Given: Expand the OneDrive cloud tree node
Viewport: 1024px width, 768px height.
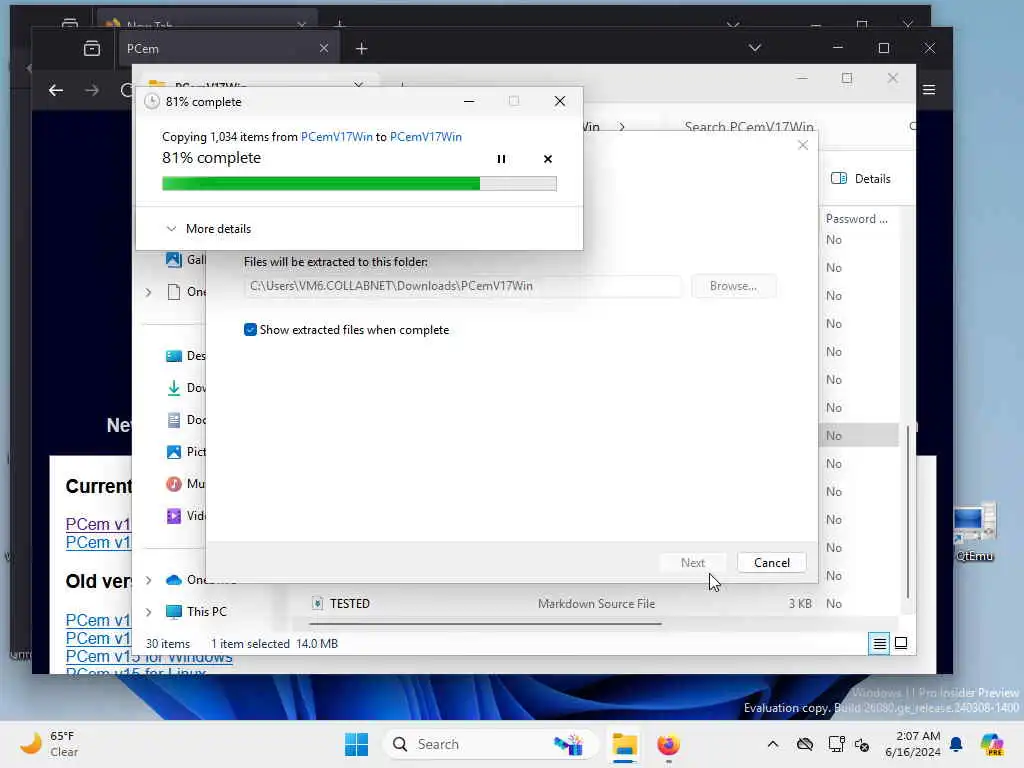Looking at the screenshot, I should [x=148, y=580].
